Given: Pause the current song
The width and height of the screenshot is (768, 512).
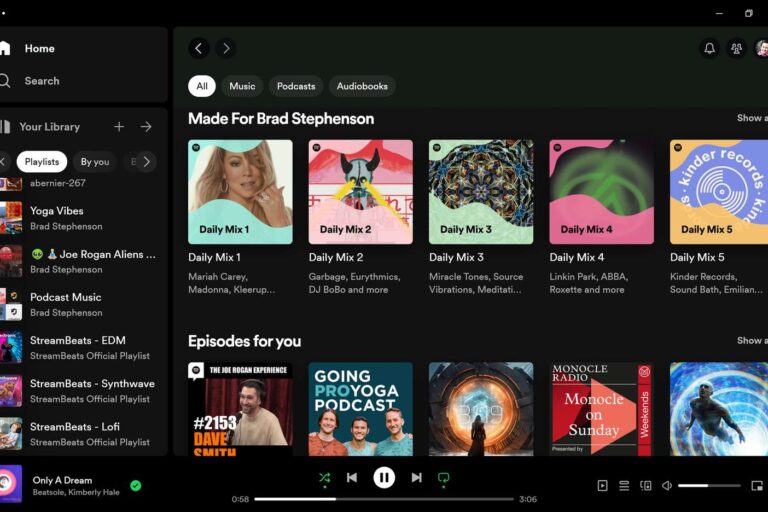Looking at the screenshot, I should [384, 478].
